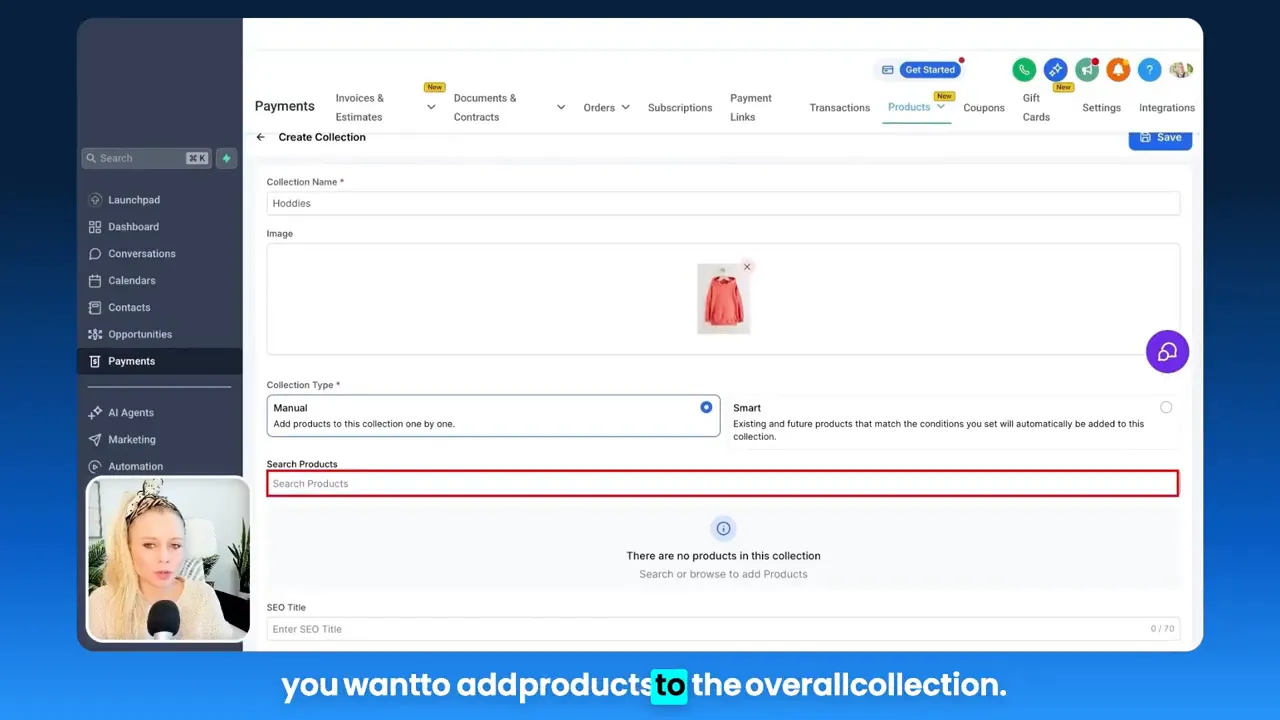The height and width of the screenshot is (720, 1280).
Task: Expand the Invoices & Estimates dropdown chevron
Action: tap(431, 107)
